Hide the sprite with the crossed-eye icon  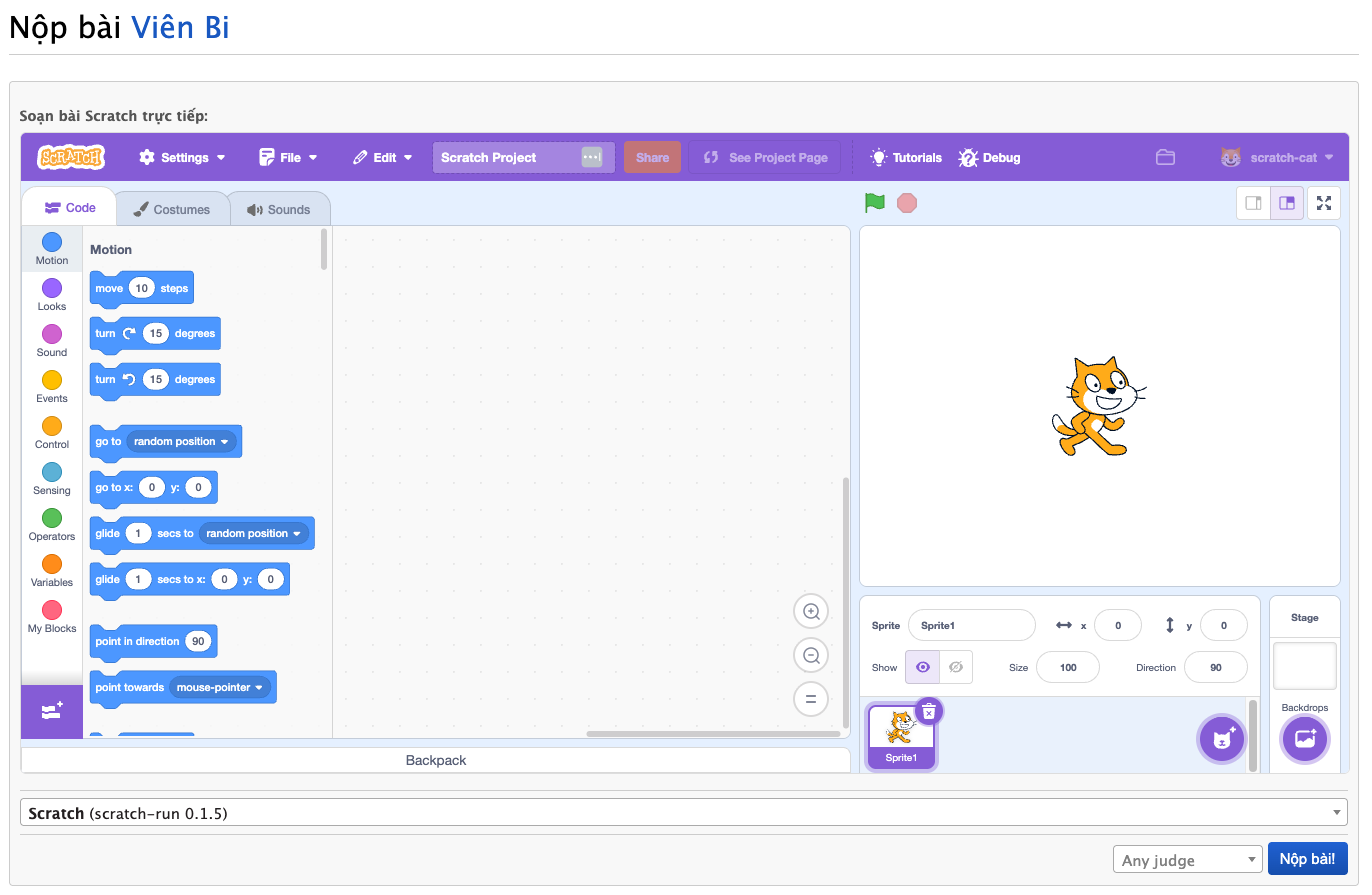(x=956, y=667)
